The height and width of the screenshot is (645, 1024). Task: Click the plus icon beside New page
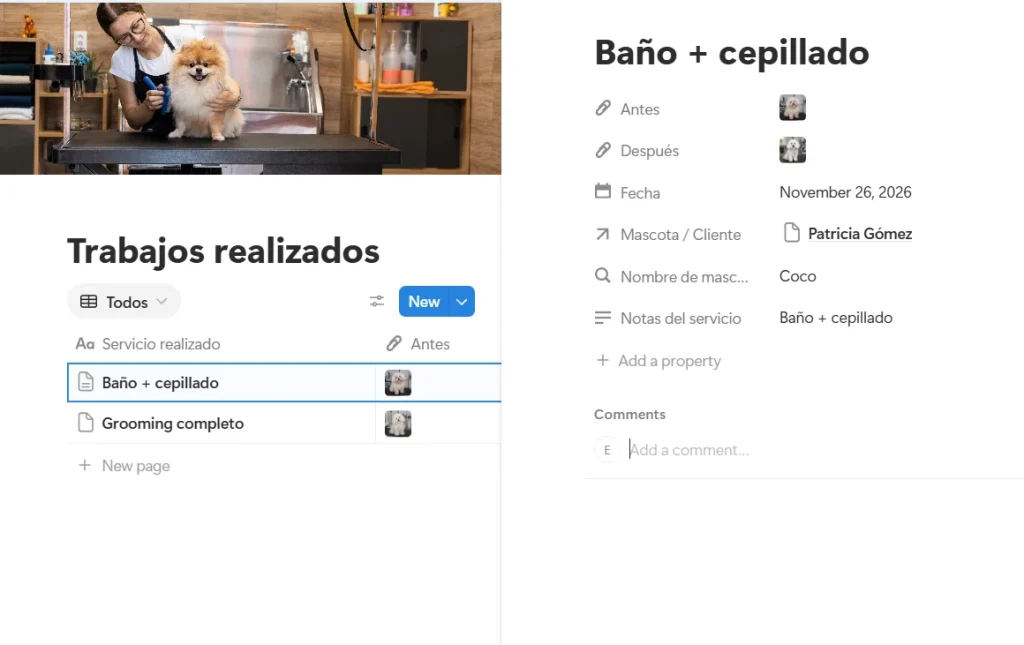click(84, 465)
